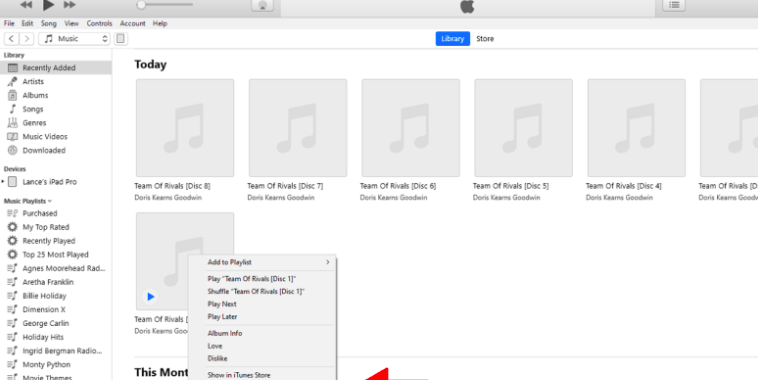The width and height of the screenshot is (758, 380).
Task: Open the Song menu
Action: [48, 23]
